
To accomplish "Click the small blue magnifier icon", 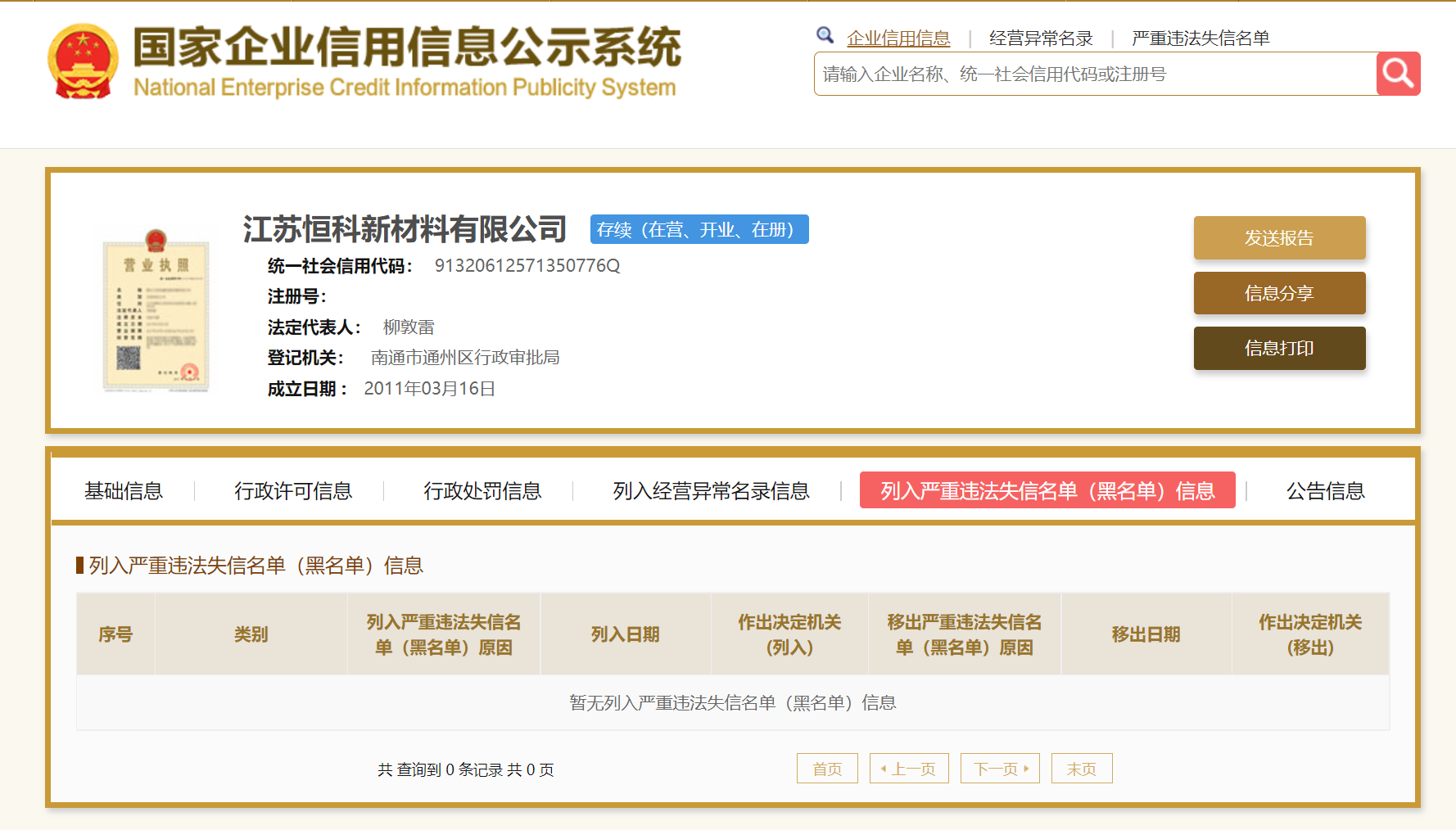I will coord(825,35).
